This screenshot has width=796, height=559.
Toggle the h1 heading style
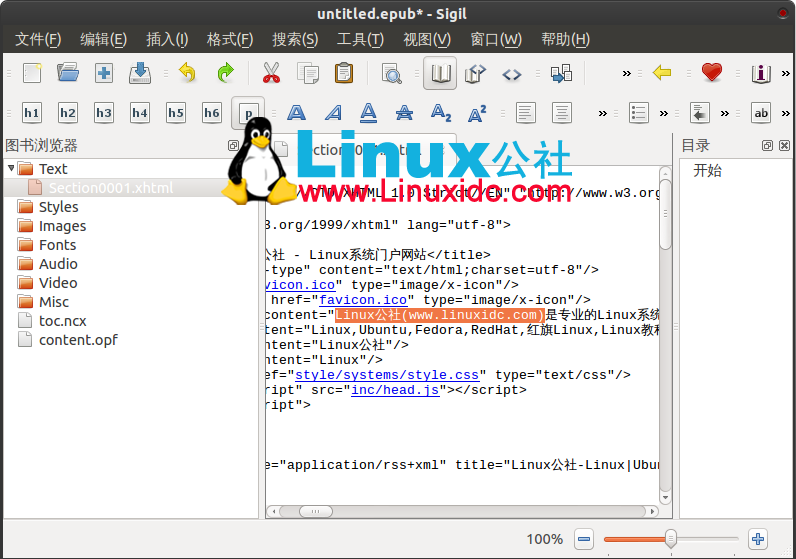[32, 113]
